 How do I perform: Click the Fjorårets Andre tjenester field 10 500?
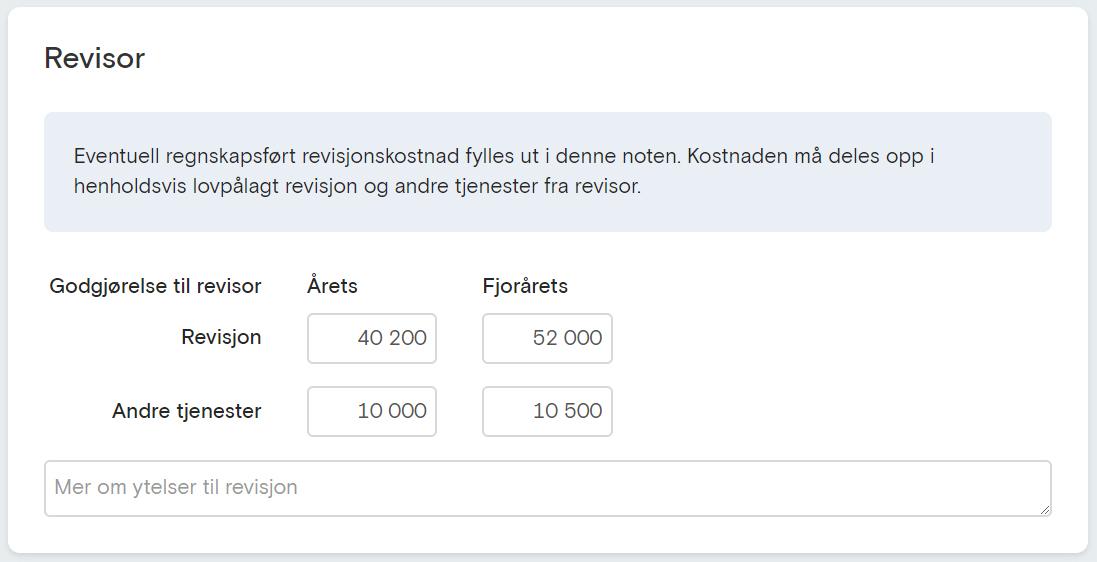[x=547, y=412]
